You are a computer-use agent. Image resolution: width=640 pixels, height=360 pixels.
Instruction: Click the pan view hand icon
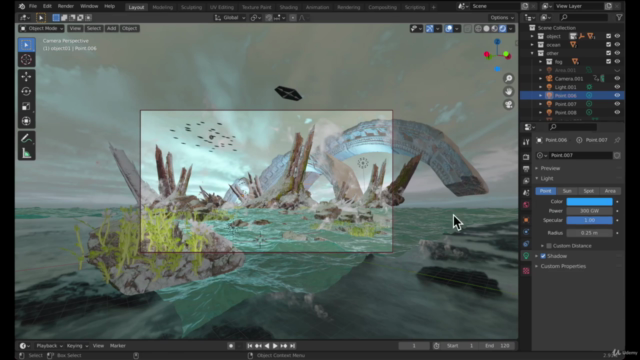[x=509, y=91]
